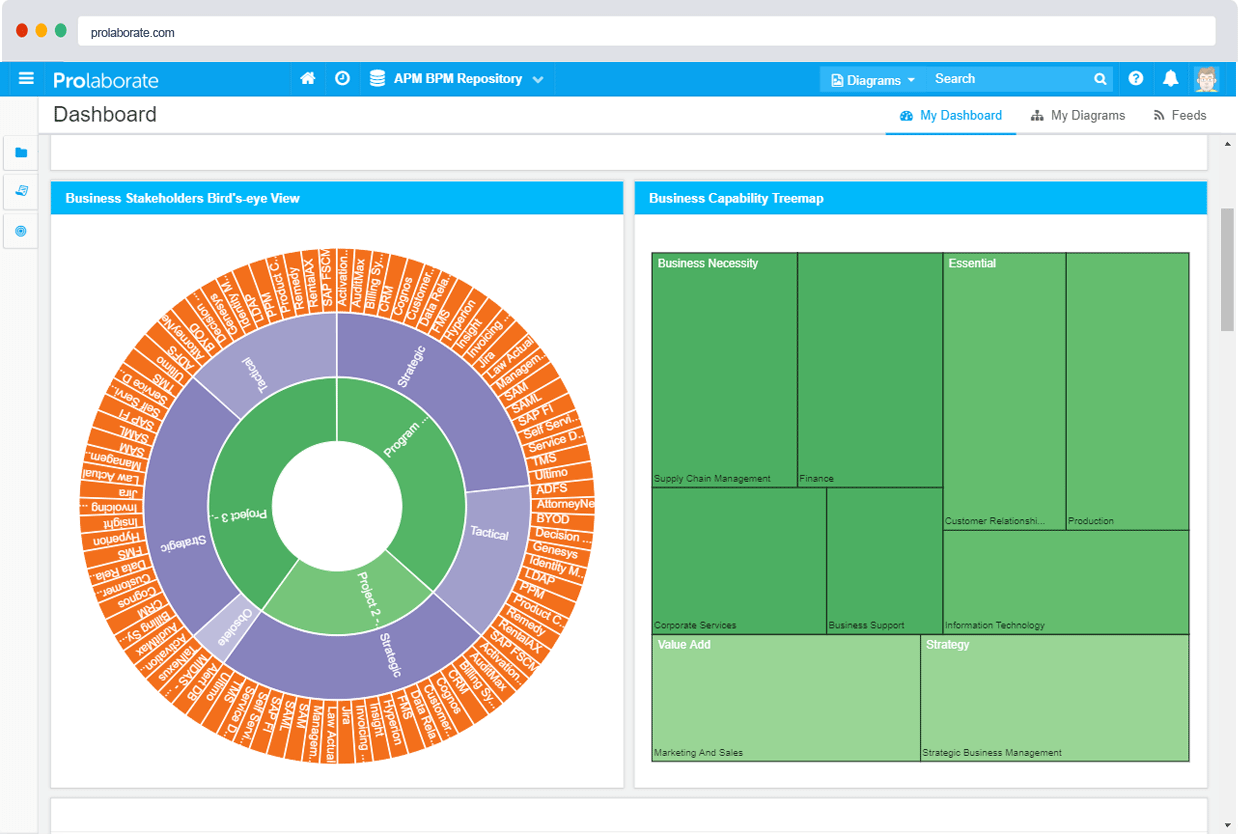
Task: Click the Prolaborate logo
Action: coord(105,80)
